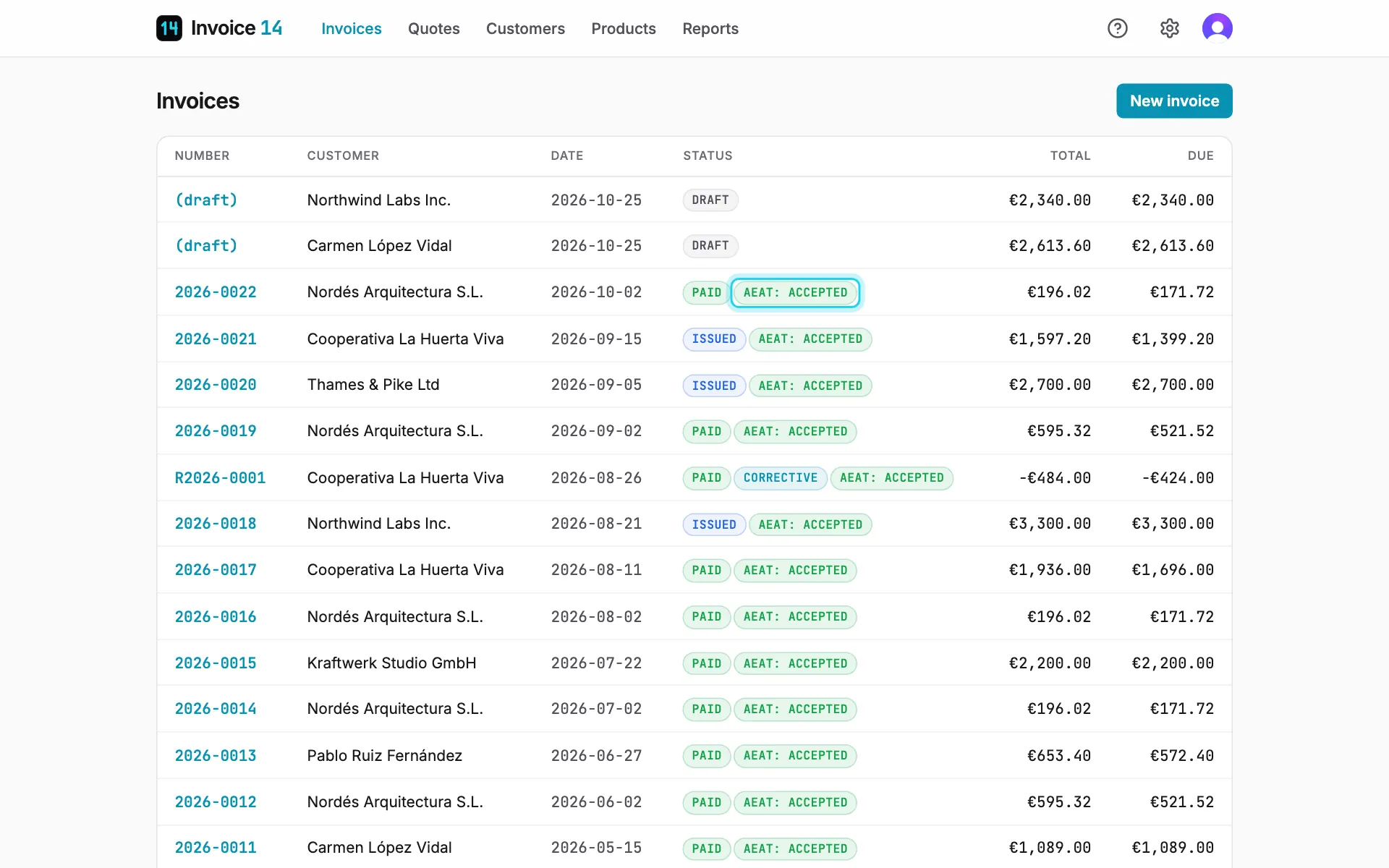Click the CORRECTIVE badge on R2026-0001
This screenshot has height=868, width=1389.
[x=781, y=478]
